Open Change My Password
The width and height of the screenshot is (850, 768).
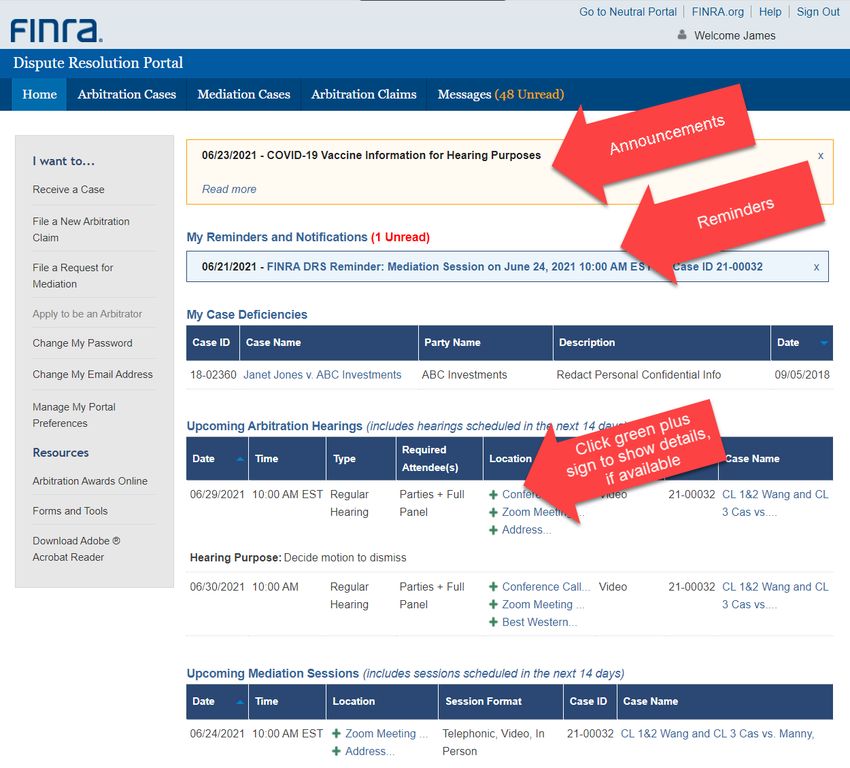click(x=82, y=344)
